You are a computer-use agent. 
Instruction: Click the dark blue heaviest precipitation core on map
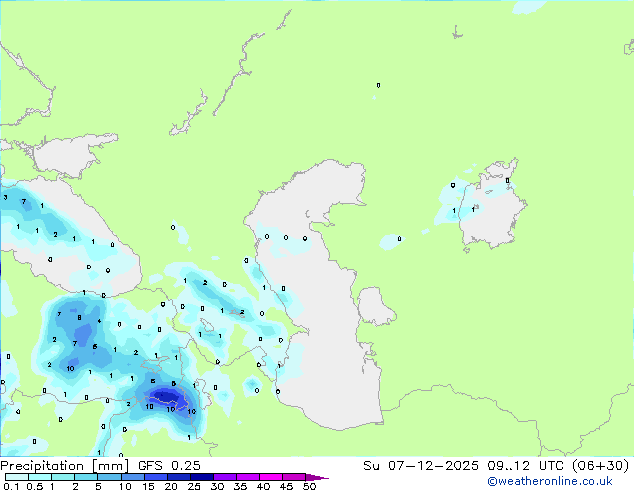[167, 396]
